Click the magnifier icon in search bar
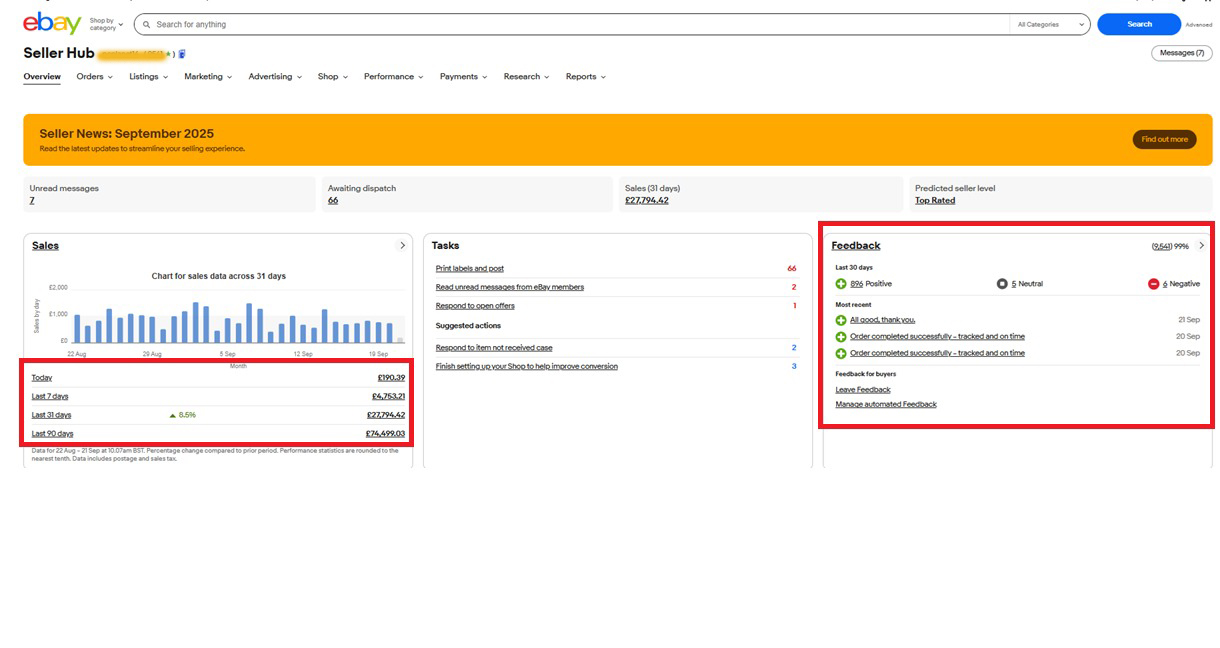Image resolution: width=1220 pixels, height=648 pixels. pyautogui.click(x=147, y=24)
